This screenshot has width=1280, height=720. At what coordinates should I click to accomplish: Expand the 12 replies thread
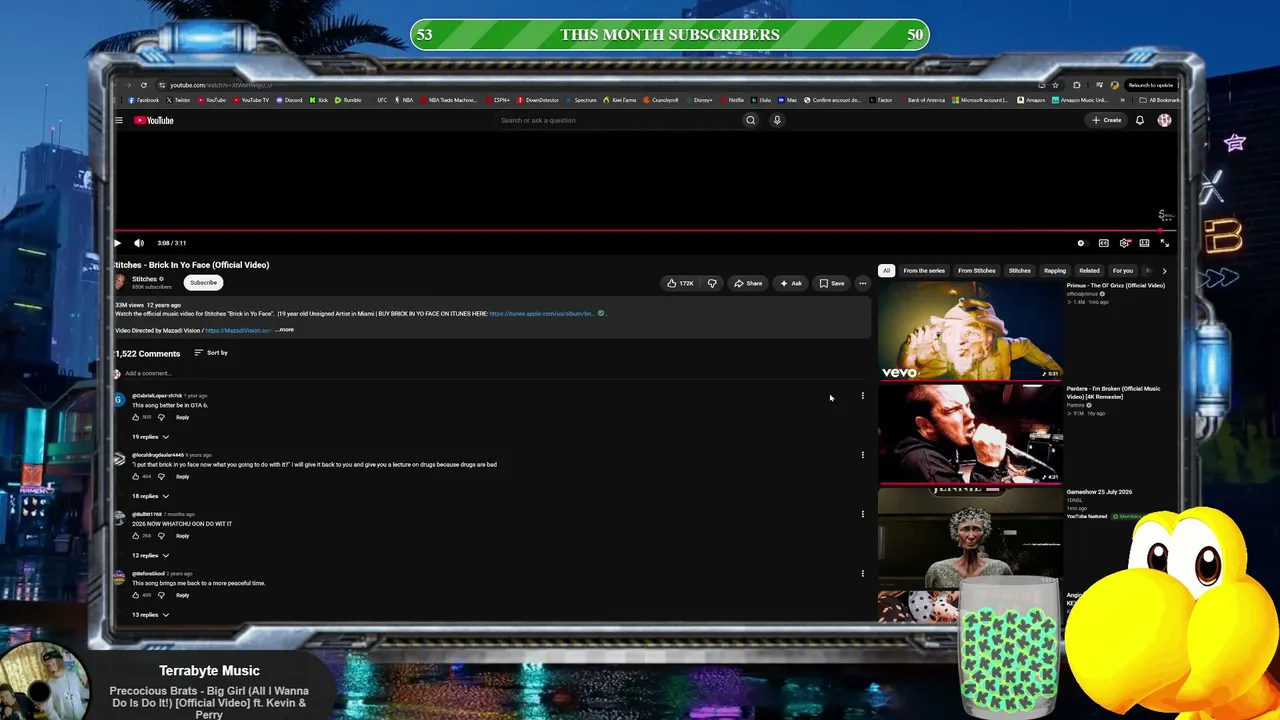150,555
